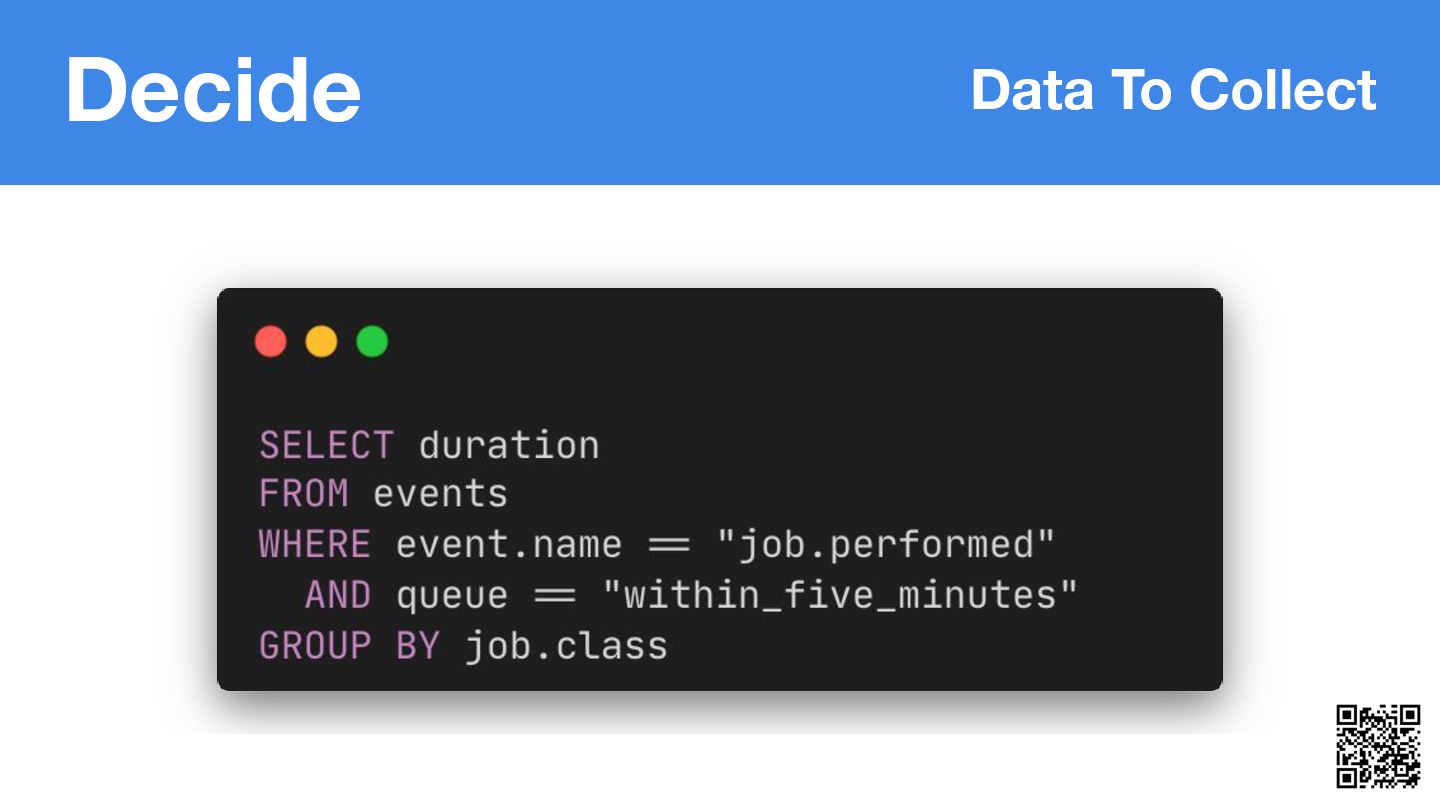Click the QR code in the corner
The height and width of the screenshot is (810, 1440).
tap(1379, 746)
